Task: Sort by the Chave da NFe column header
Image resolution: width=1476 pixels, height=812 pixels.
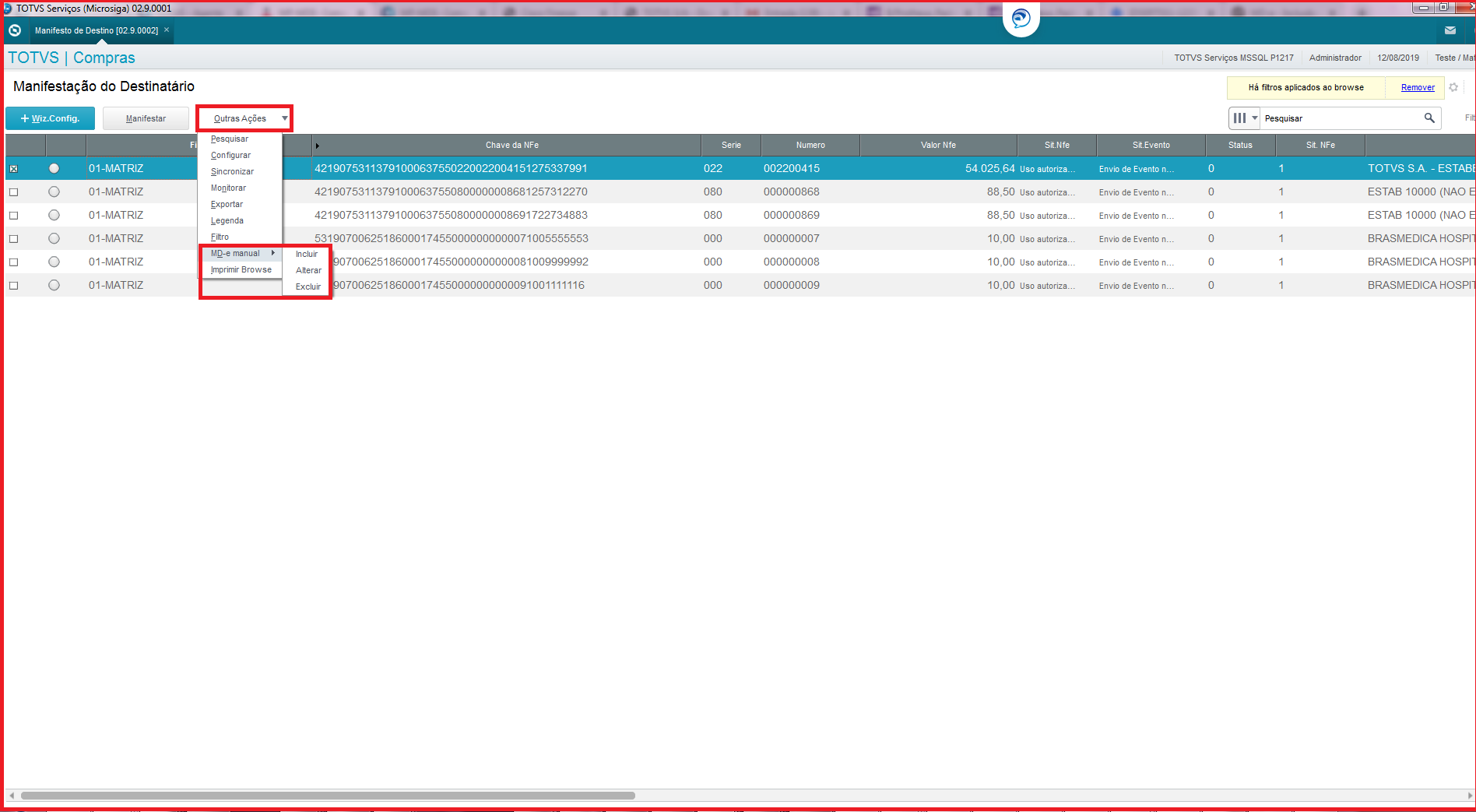Action: [511, 145]
